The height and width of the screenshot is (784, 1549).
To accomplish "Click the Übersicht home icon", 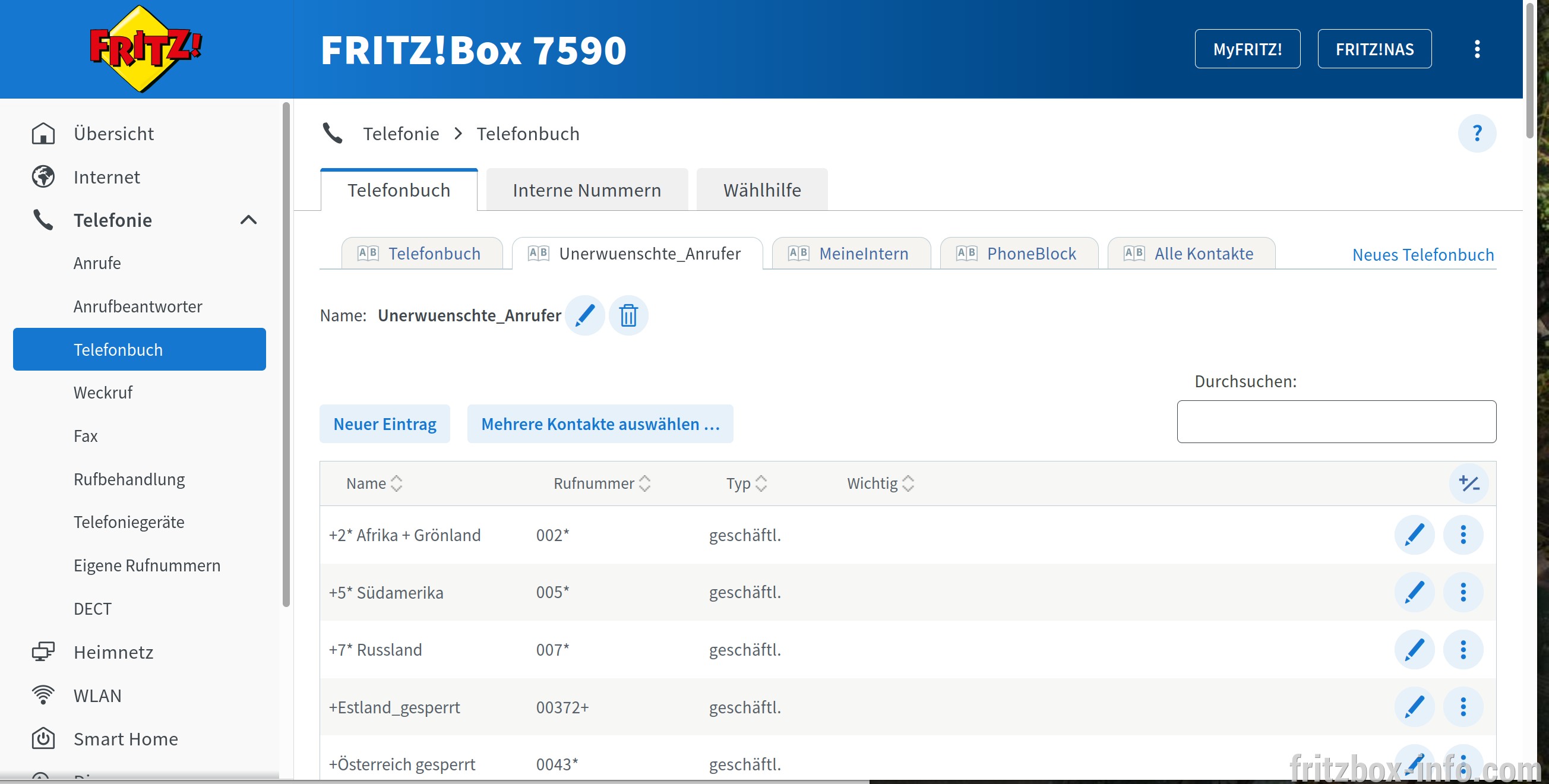I will 43,134.
